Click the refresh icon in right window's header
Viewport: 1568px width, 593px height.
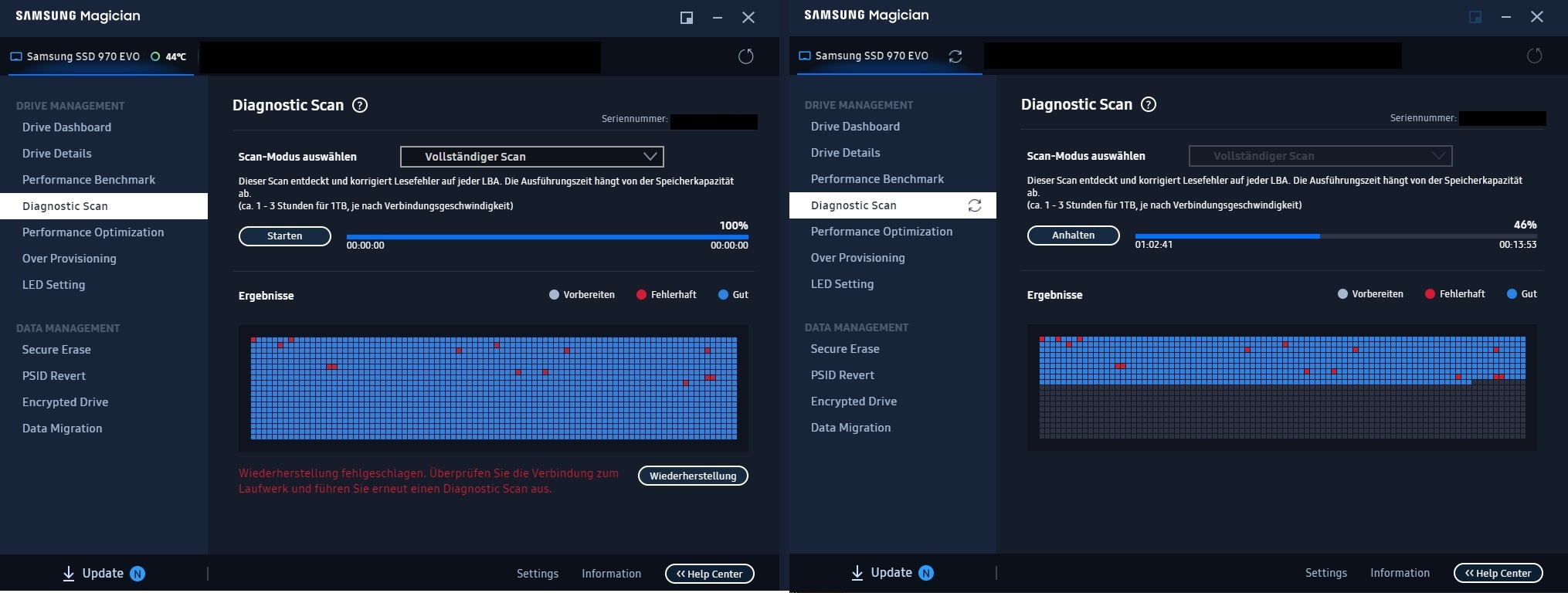click(x=1534, y=56)
